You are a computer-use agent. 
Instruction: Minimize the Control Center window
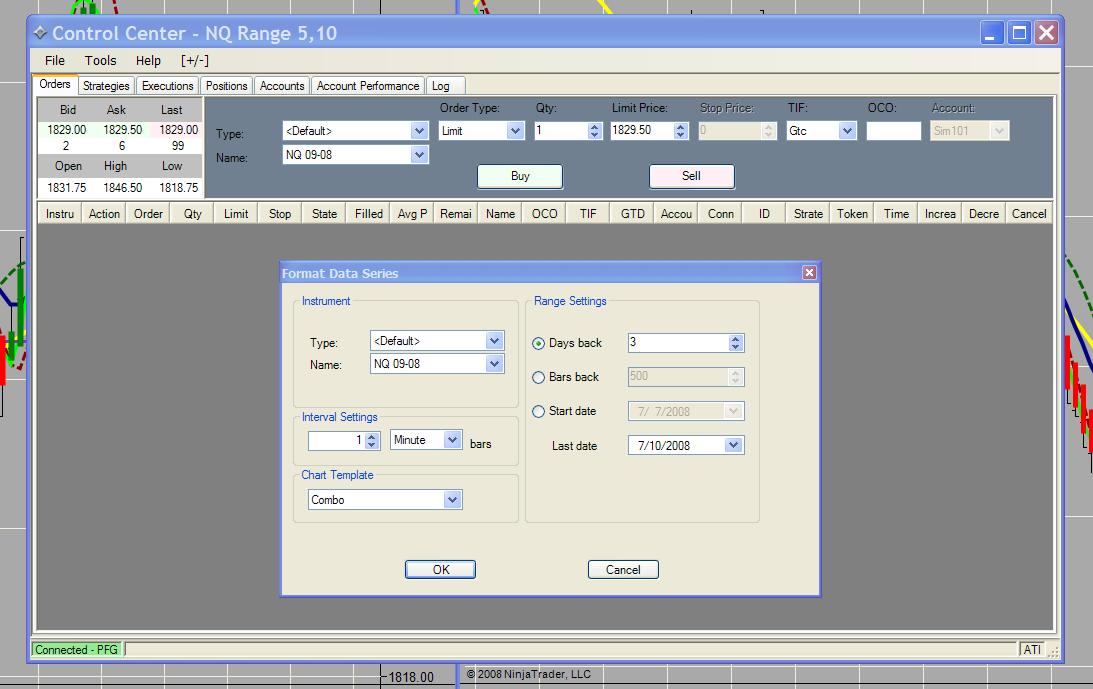pos(991,33)
